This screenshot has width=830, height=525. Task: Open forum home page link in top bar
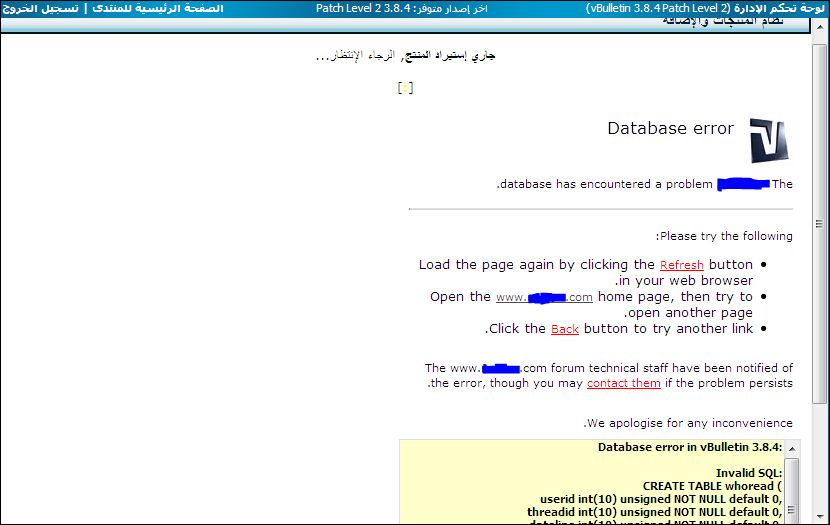(x=157, y=8)
